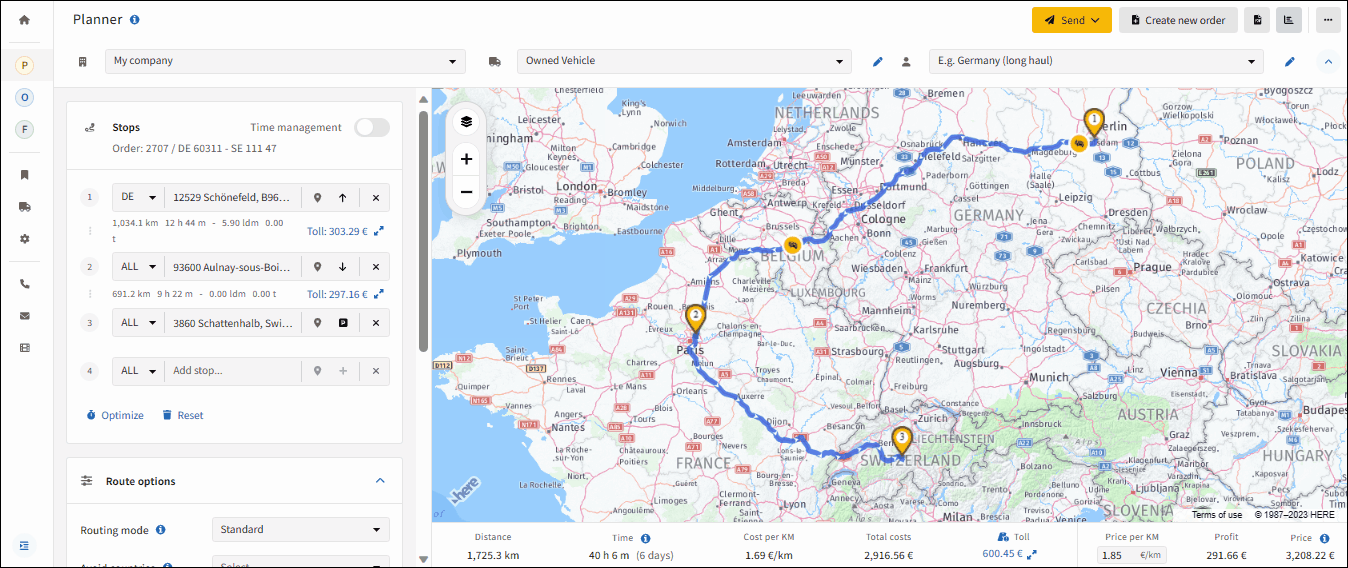Click the Toll: 303.29 € link
Viewport: 1348px width, 568px height.
(337, 231)
